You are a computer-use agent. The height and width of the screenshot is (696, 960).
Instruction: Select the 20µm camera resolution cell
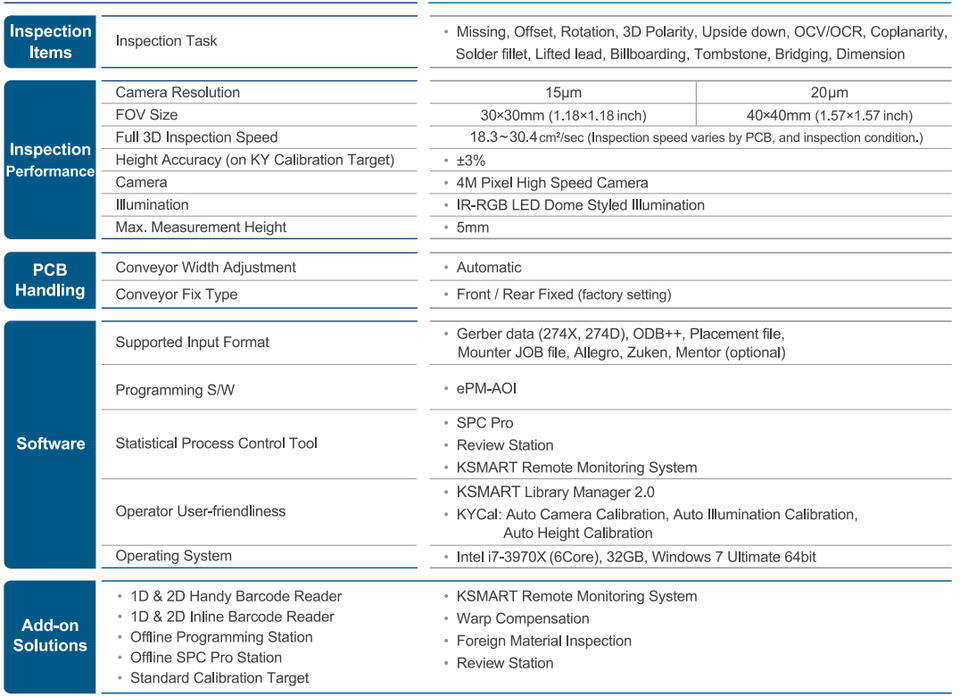click(x=829, y=92)
